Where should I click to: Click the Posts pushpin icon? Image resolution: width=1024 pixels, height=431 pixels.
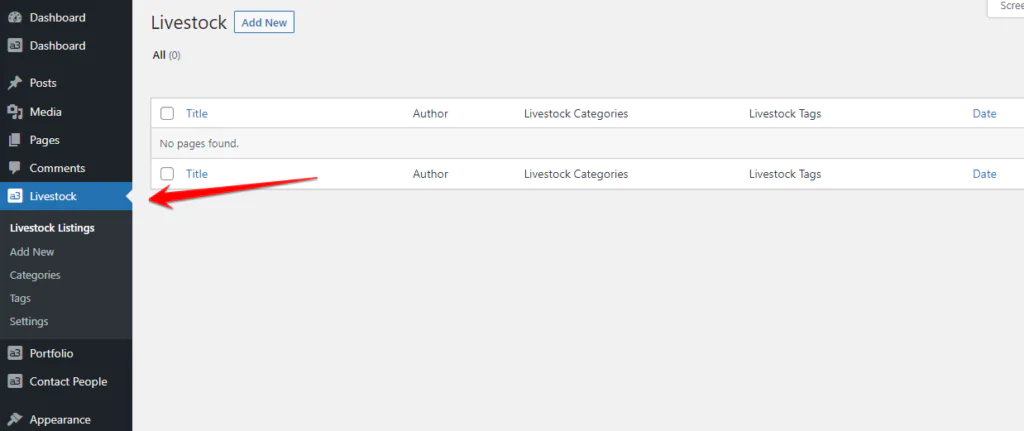click(15, 83)
